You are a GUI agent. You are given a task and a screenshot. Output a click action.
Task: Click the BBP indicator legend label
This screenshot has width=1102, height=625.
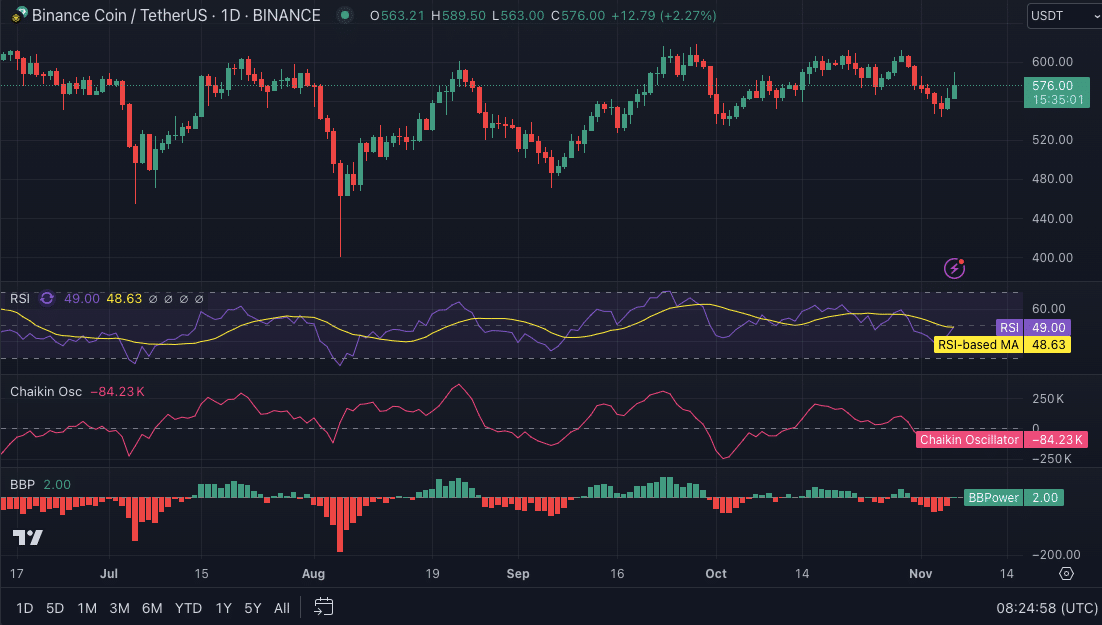pos(22,484)
